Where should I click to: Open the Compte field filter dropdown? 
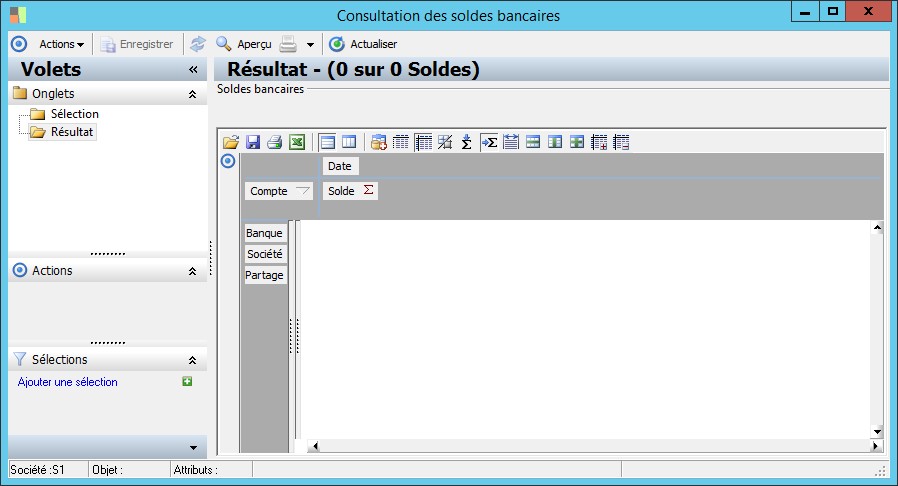coord(302,191)
